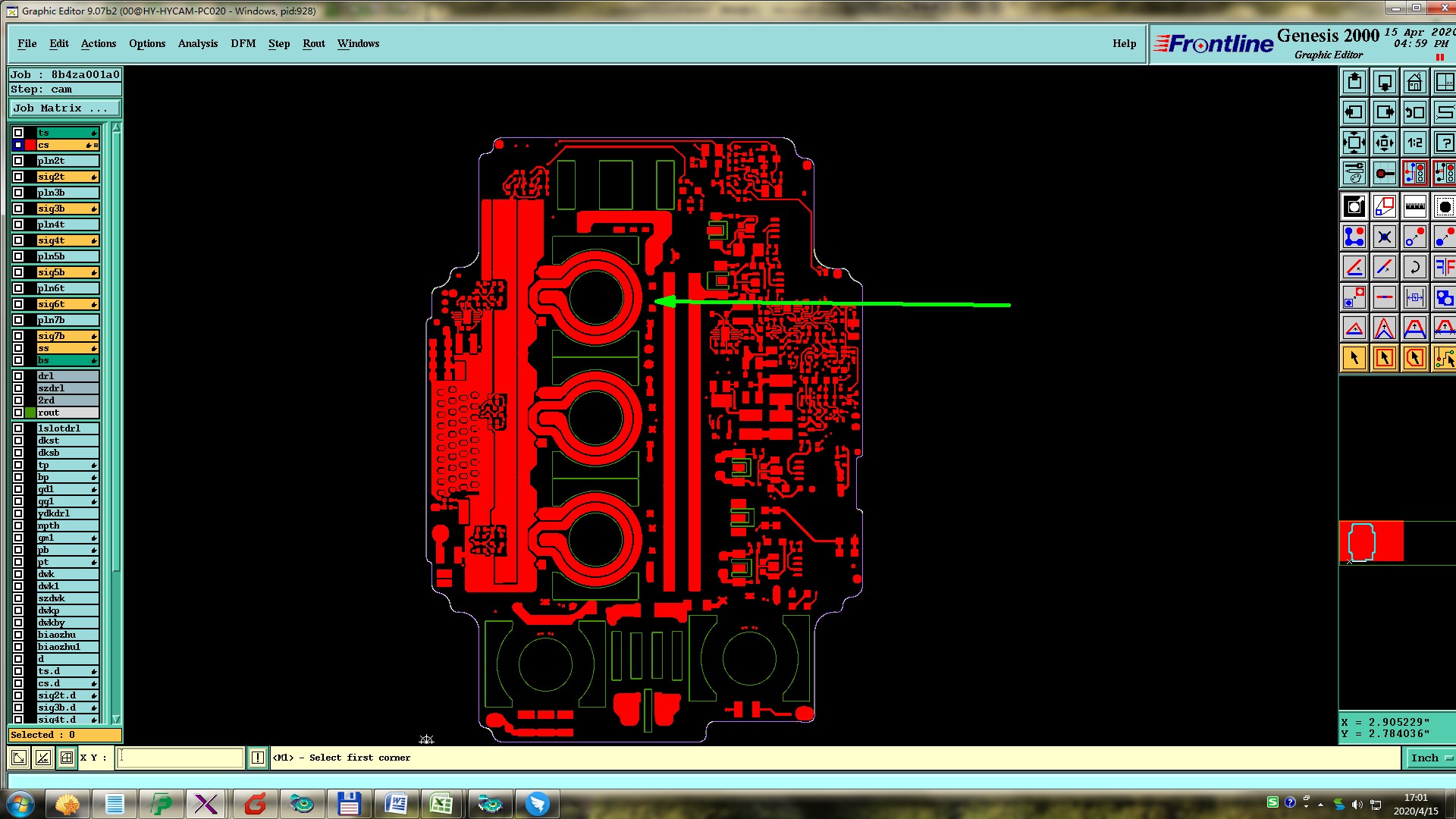Click the grid snap icon beside XY

[67, 758]
